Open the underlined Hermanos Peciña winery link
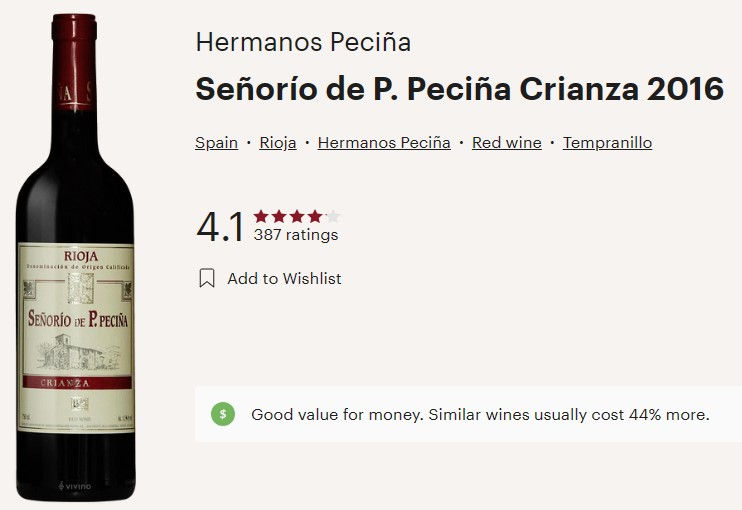The height and width of the screenshot is (510, 742). pos(384,143)
